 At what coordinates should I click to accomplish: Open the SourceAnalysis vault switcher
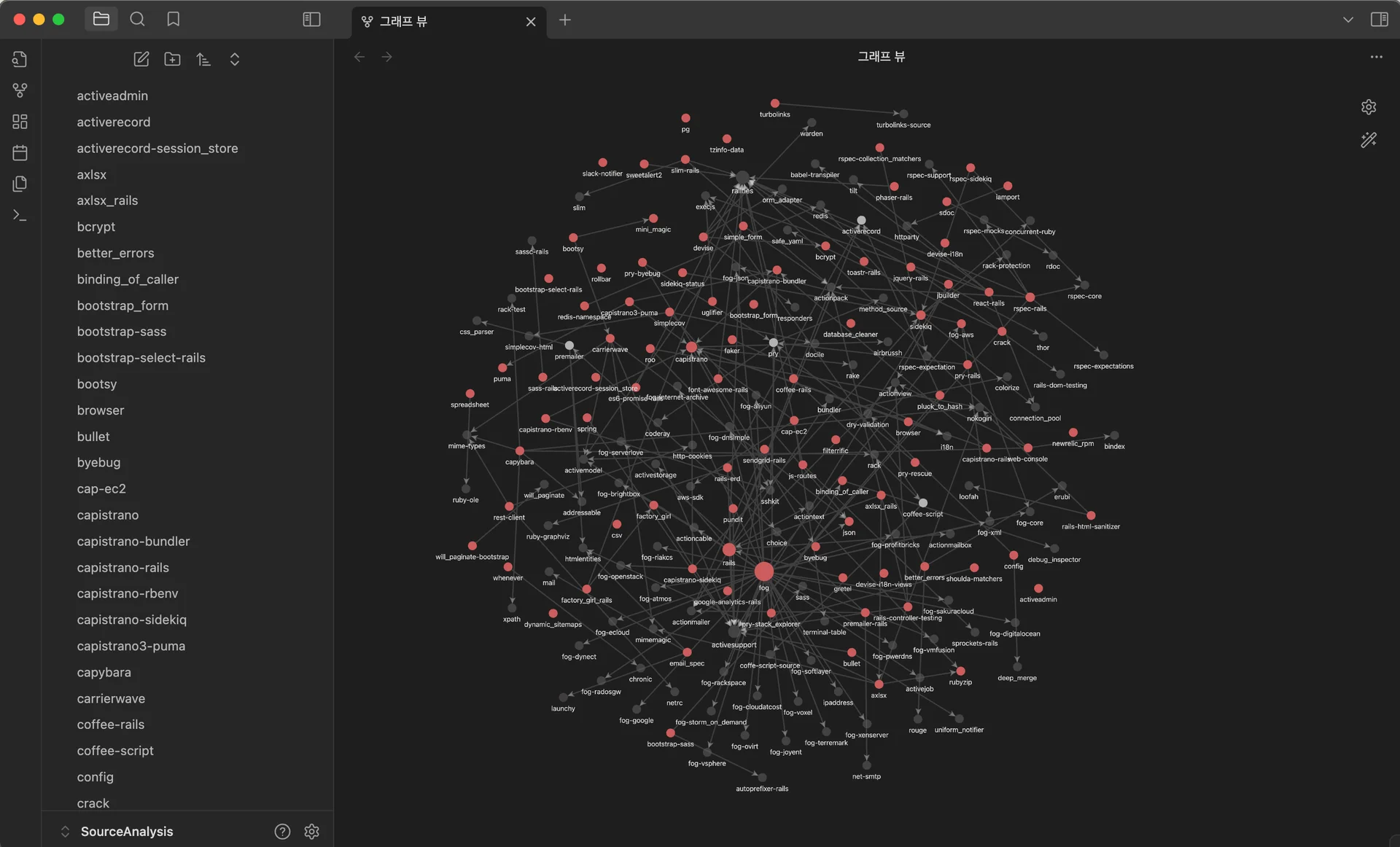[x=126, y=832]
